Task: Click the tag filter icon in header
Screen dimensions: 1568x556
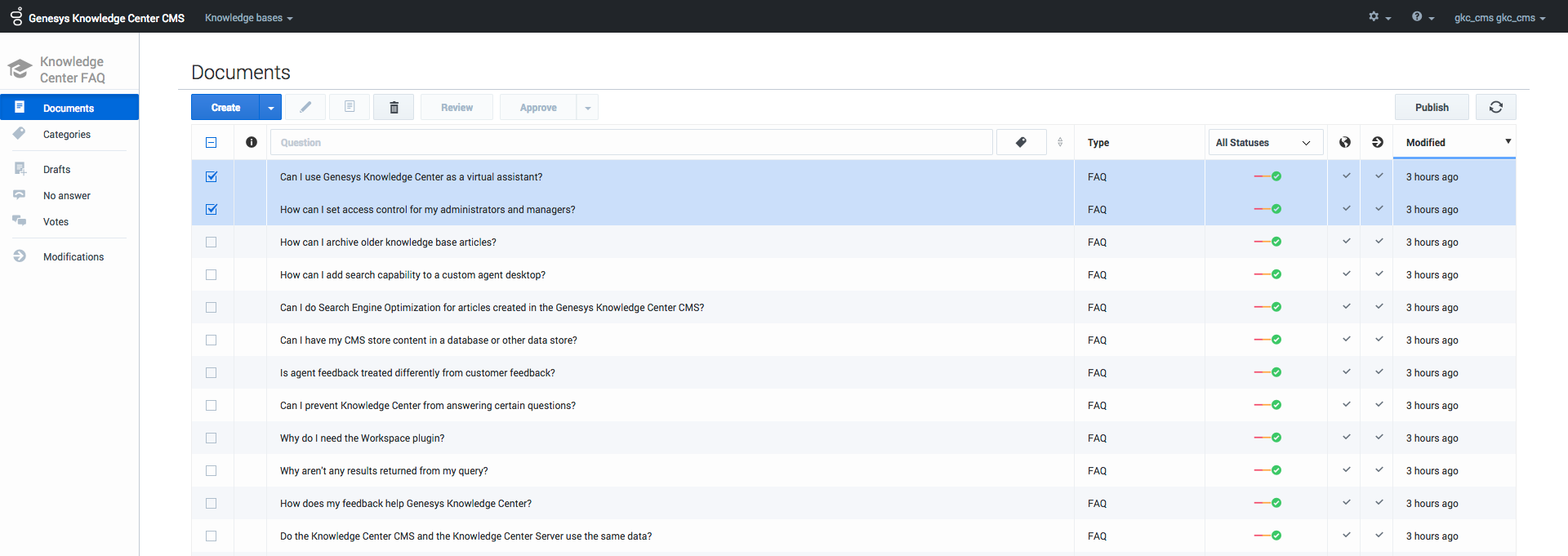Action: (1021, 142)
